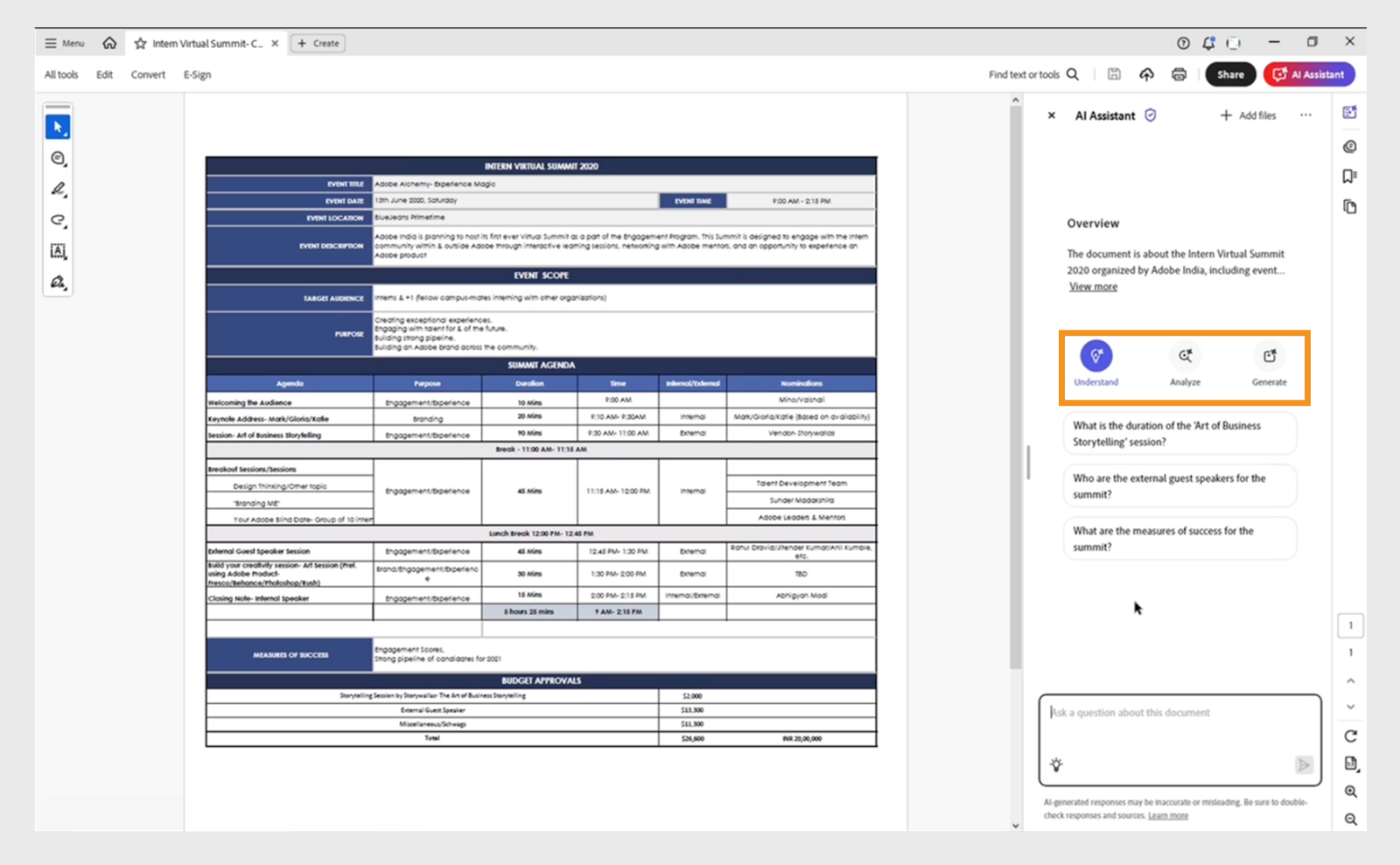
Task: Expand 'View more' in the Overview
Action: 1092,286
